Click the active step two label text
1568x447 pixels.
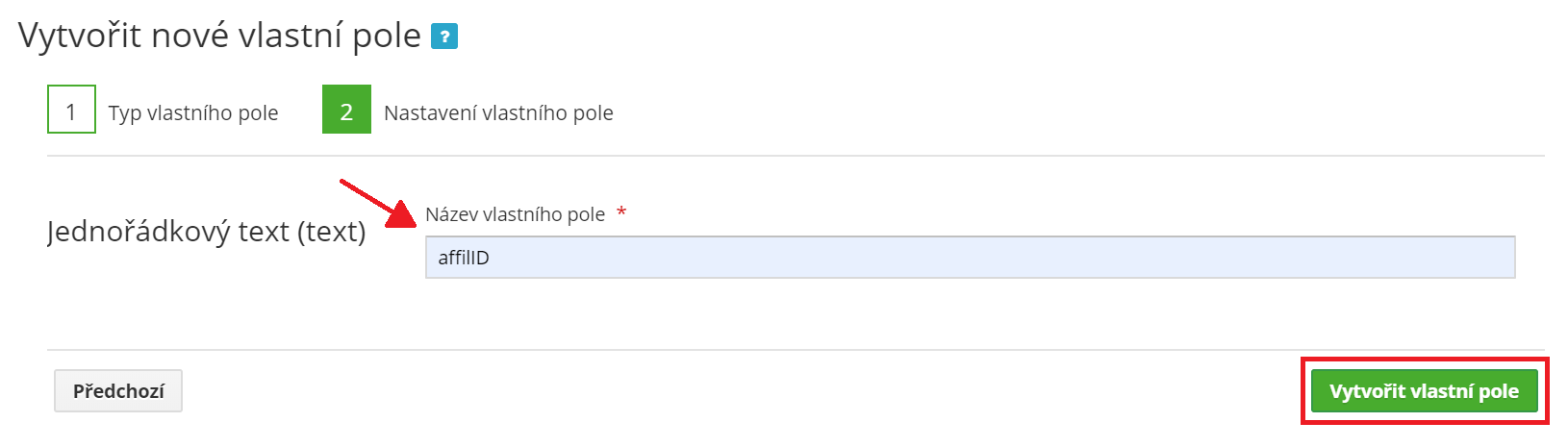click(497, 113)
